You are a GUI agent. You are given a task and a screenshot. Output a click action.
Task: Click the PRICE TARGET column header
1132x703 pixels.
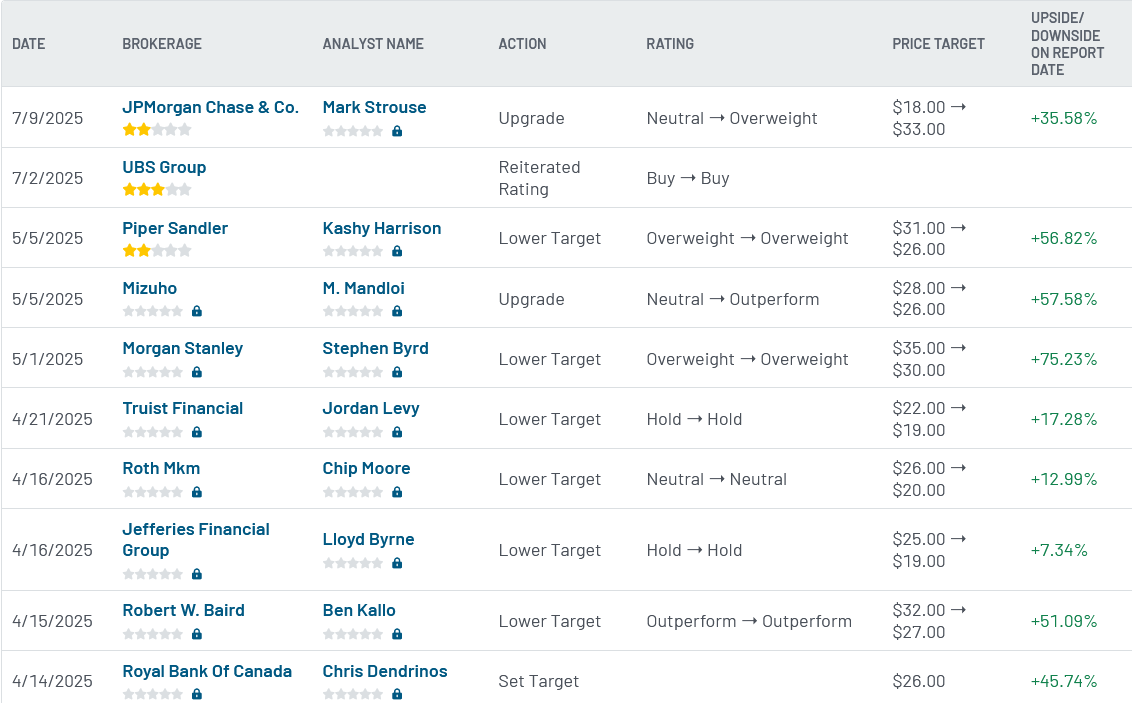click(938, 44)
